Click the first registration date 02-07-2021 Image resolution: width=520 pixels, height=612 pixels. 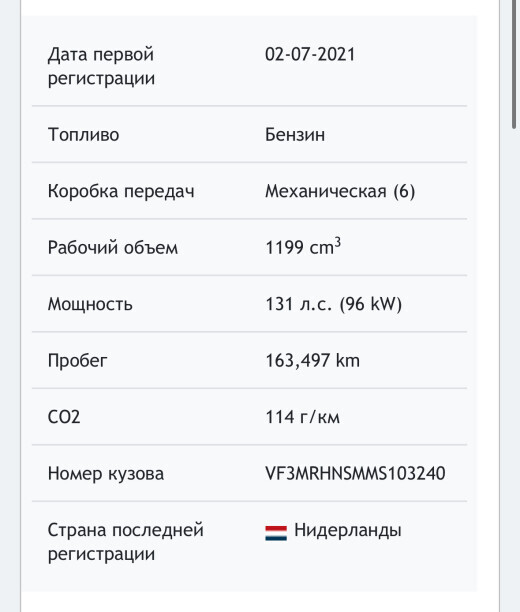[310, 54]
